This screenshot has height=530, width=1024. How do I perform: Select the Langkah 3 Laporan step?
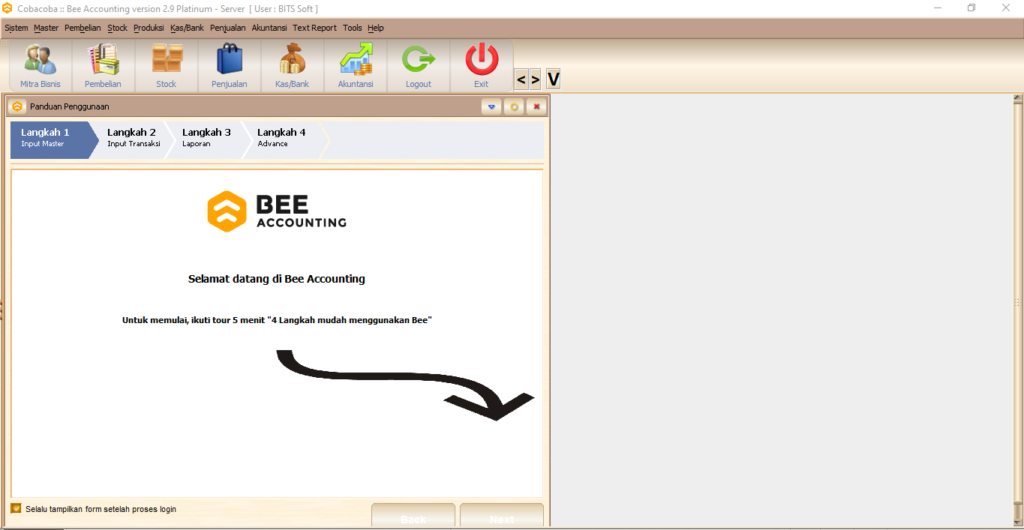206,140
